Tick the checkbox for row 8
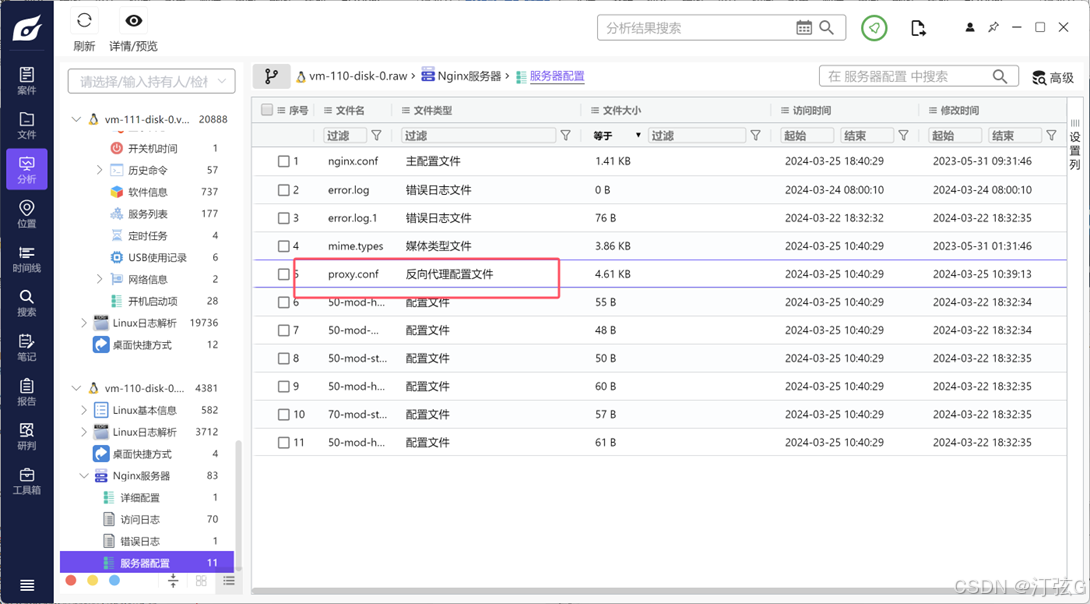The width and height of the screenshot is (1090, 604). 284,359
